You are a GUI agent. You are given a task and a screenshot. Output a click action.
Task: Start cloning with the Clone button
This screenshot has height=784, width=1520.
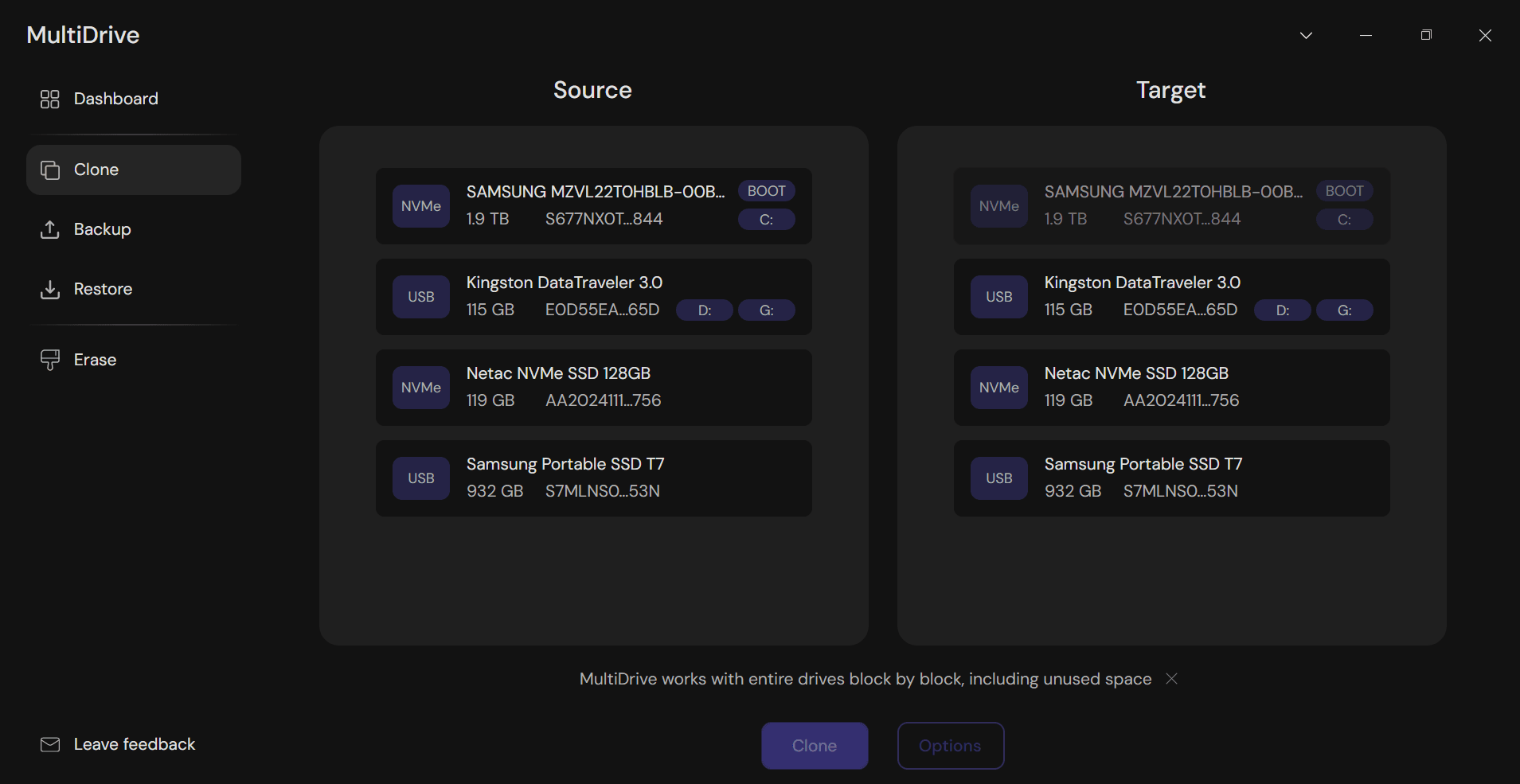pos(815,746)
